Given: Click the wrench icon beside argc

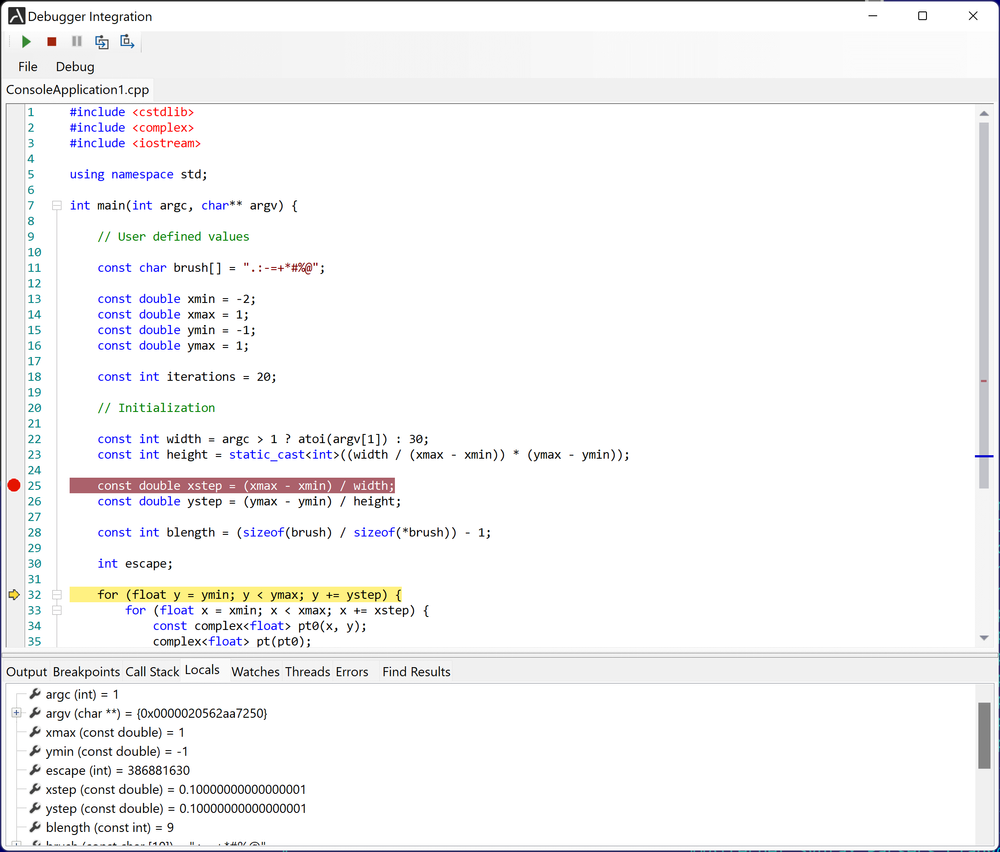Looking at the screenshot, I should coord(35,693).
